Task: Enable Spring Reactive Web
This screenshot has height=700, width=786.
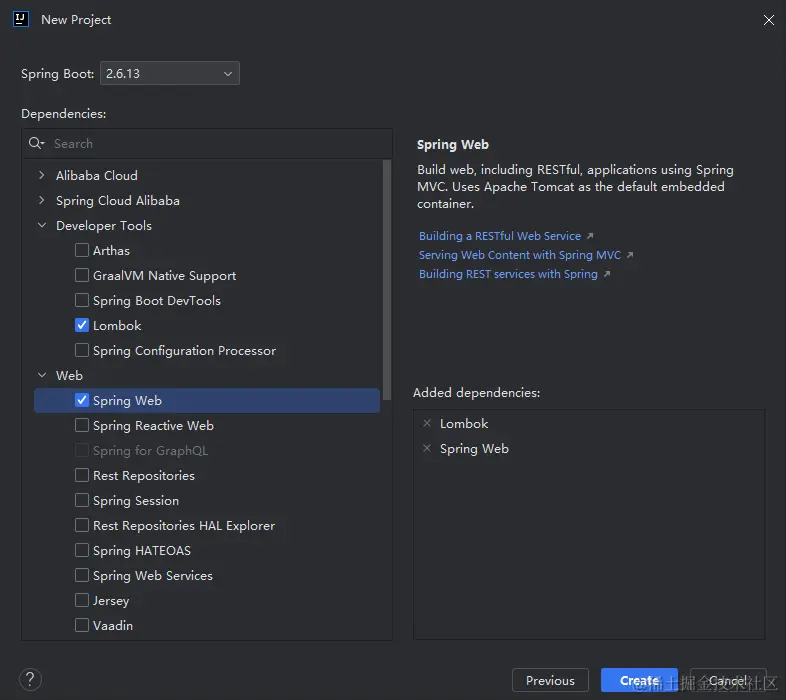Action: pyautogui.click(x=82, y=425)
